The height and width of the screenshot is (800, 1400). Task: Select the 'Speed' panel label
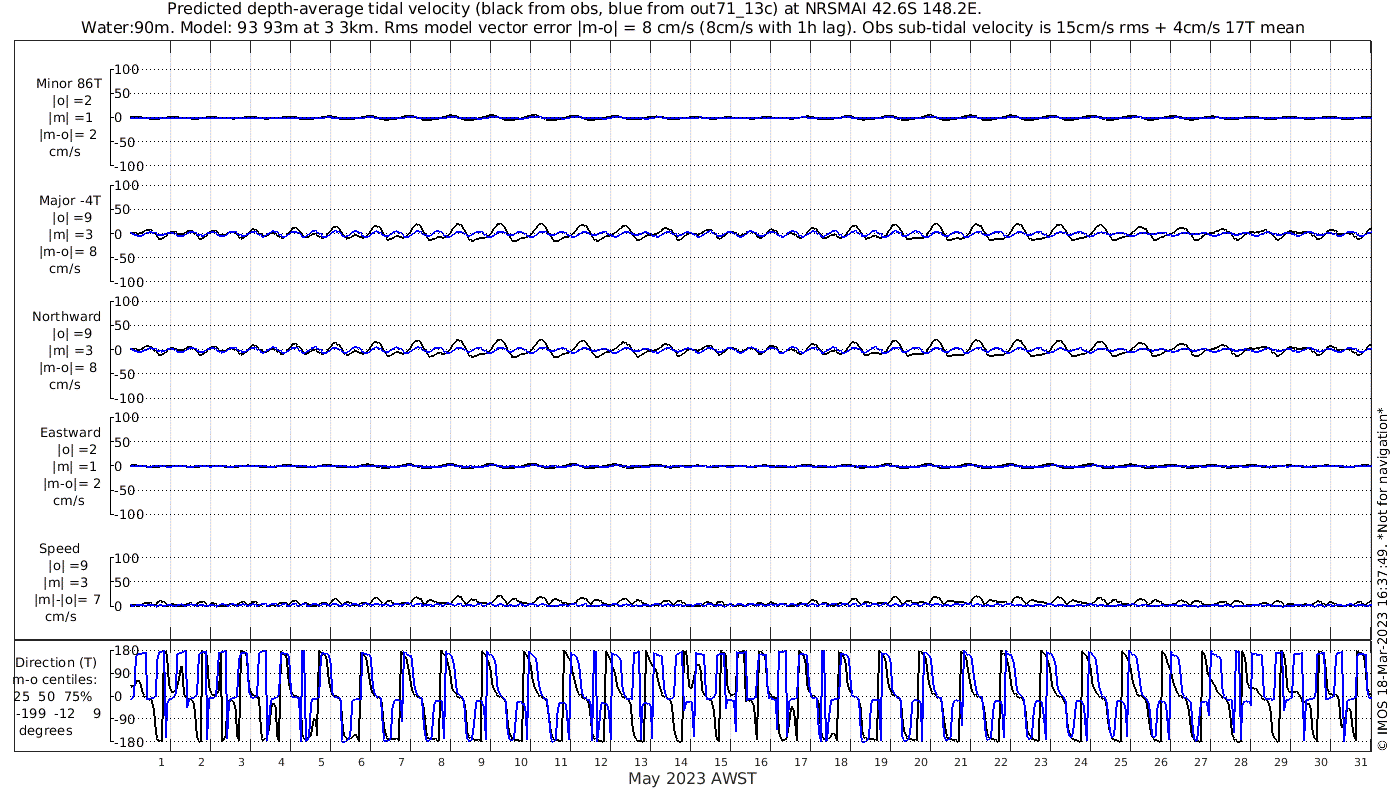point(59,549)
